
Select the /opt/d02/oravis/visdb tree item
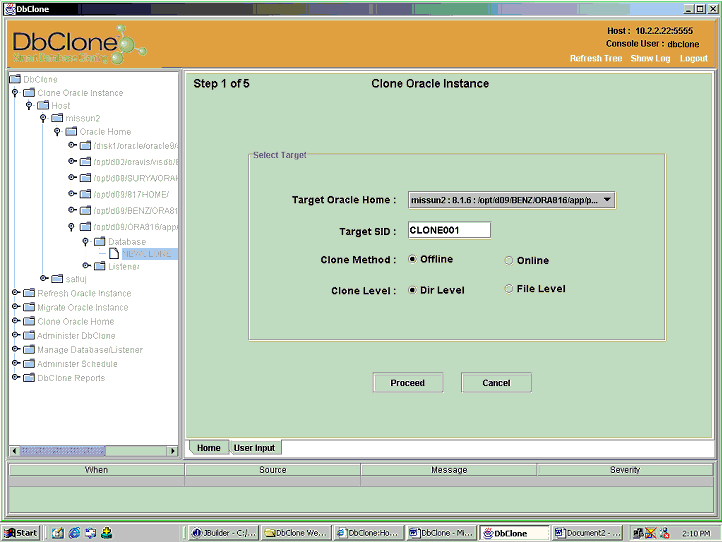coord(136,162)
